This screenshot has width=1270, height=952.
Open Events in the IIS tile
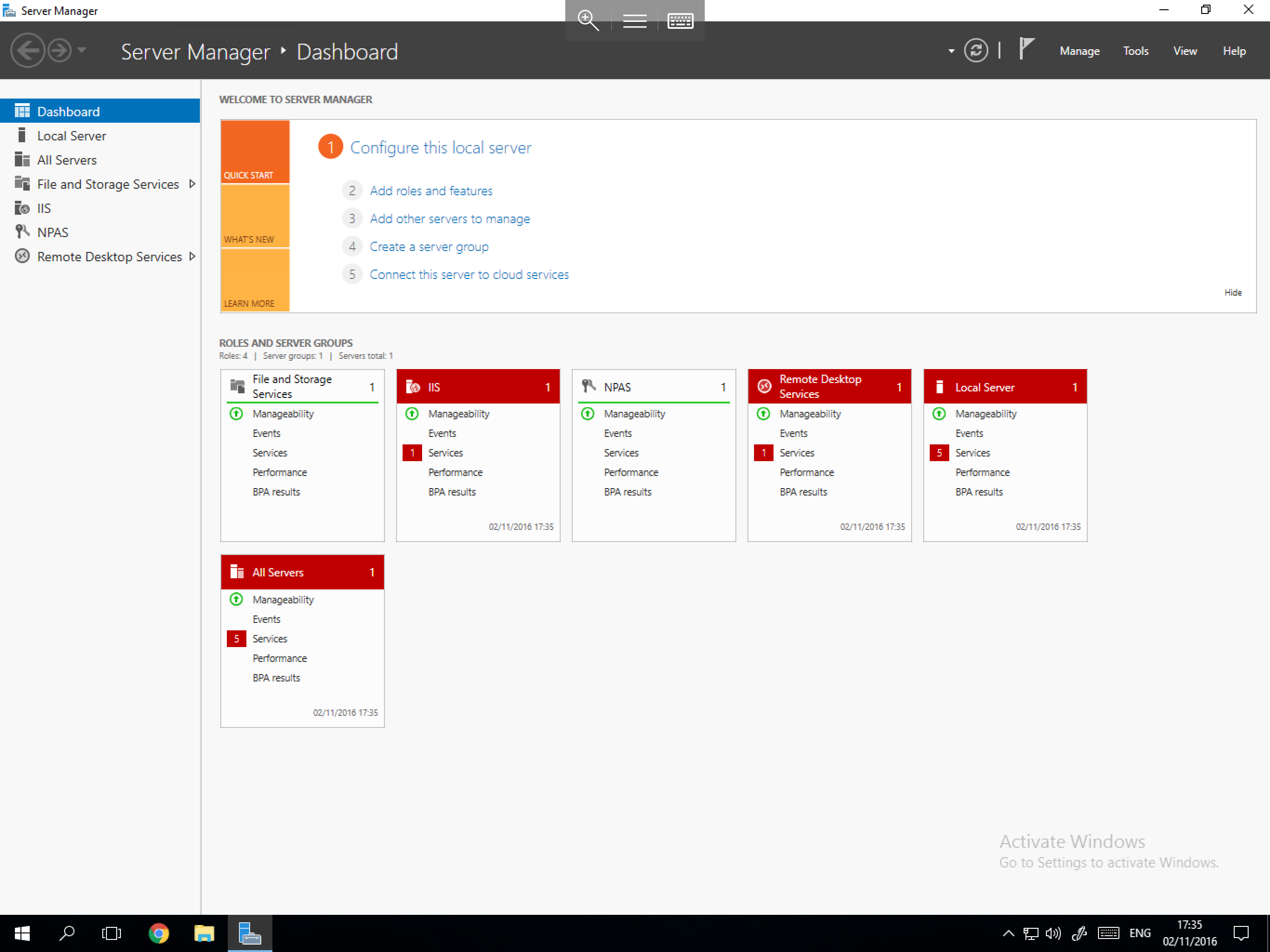coord(442,433)
